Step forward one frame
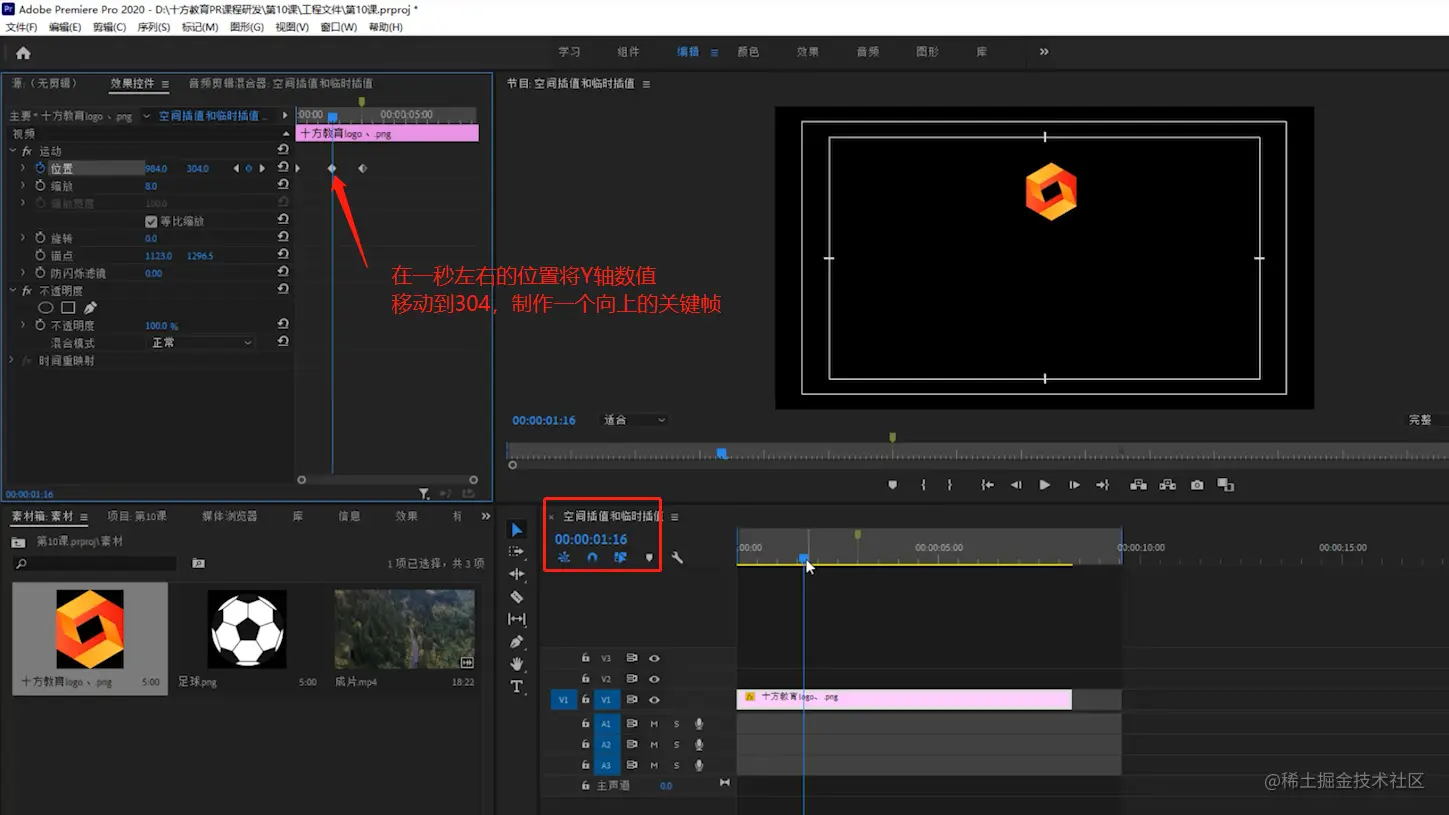Screen dimensions: 1449x815 coord(1074,485)
